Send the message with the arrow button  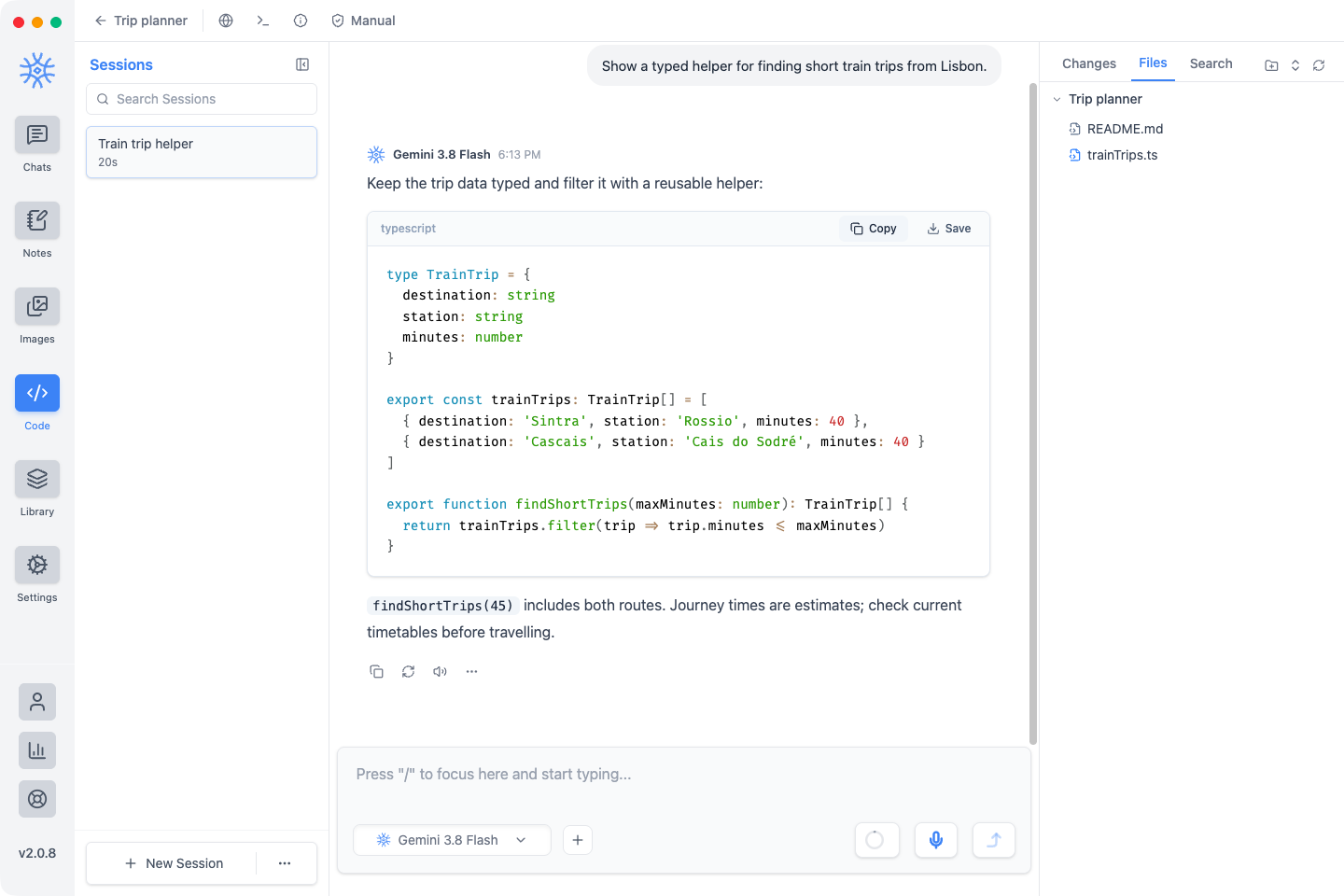994,840
